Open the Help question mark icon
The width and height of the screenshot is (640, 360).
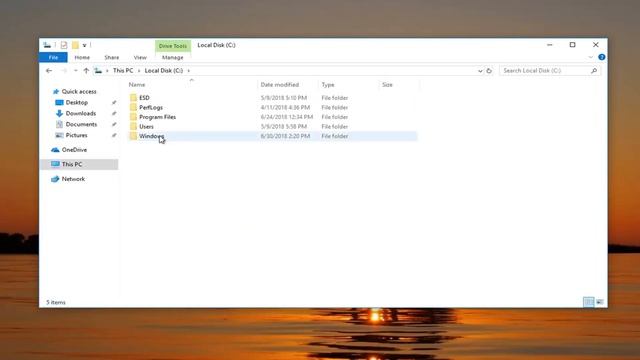tap(602, 57)
